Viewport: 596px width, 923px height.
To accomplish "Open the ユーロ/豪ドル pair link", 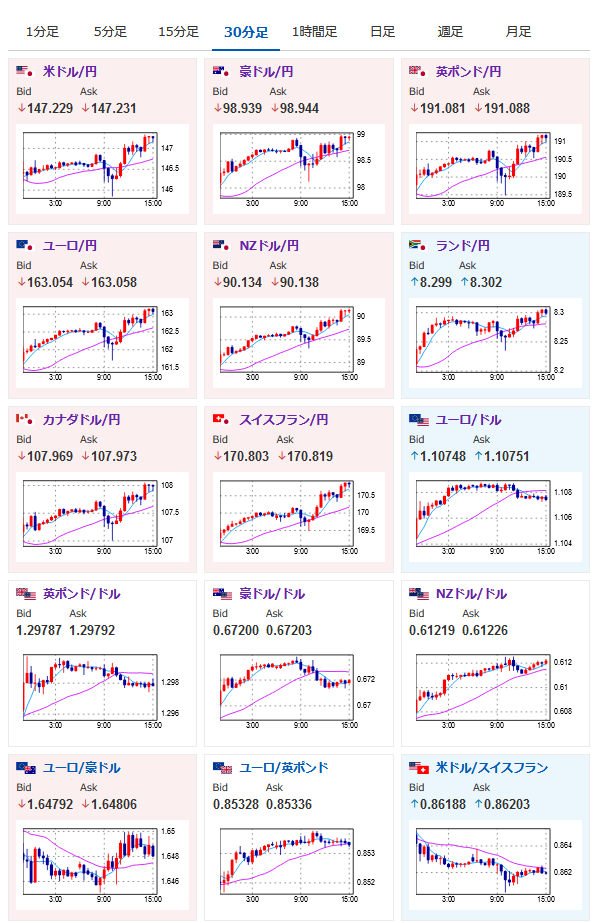I will coord(81,768).
